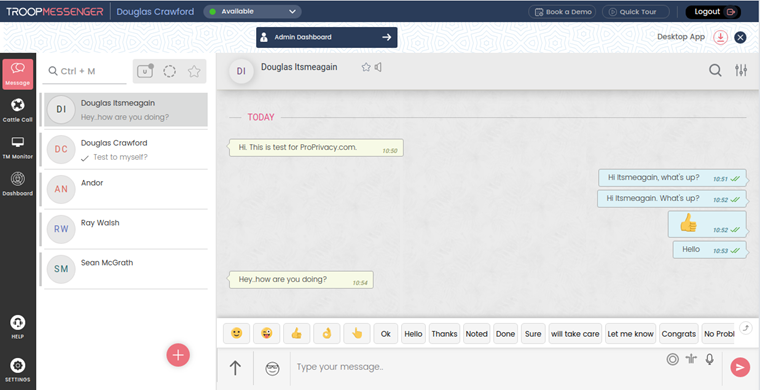Open chat with Ray Walsh
This screenshot has width=760, height=390.
pyautogui.click(x=126, y=229)
